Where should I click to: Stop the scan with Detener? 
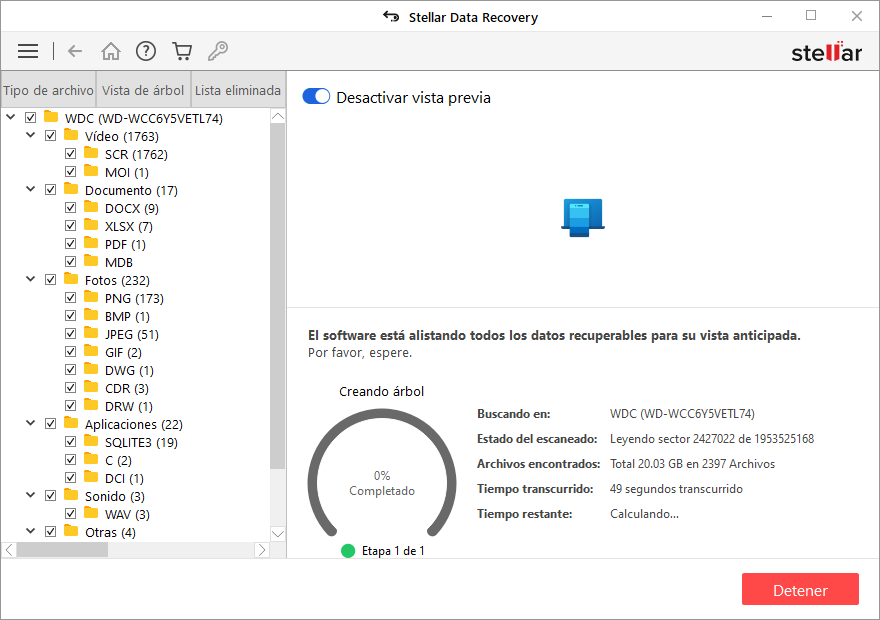800,590
